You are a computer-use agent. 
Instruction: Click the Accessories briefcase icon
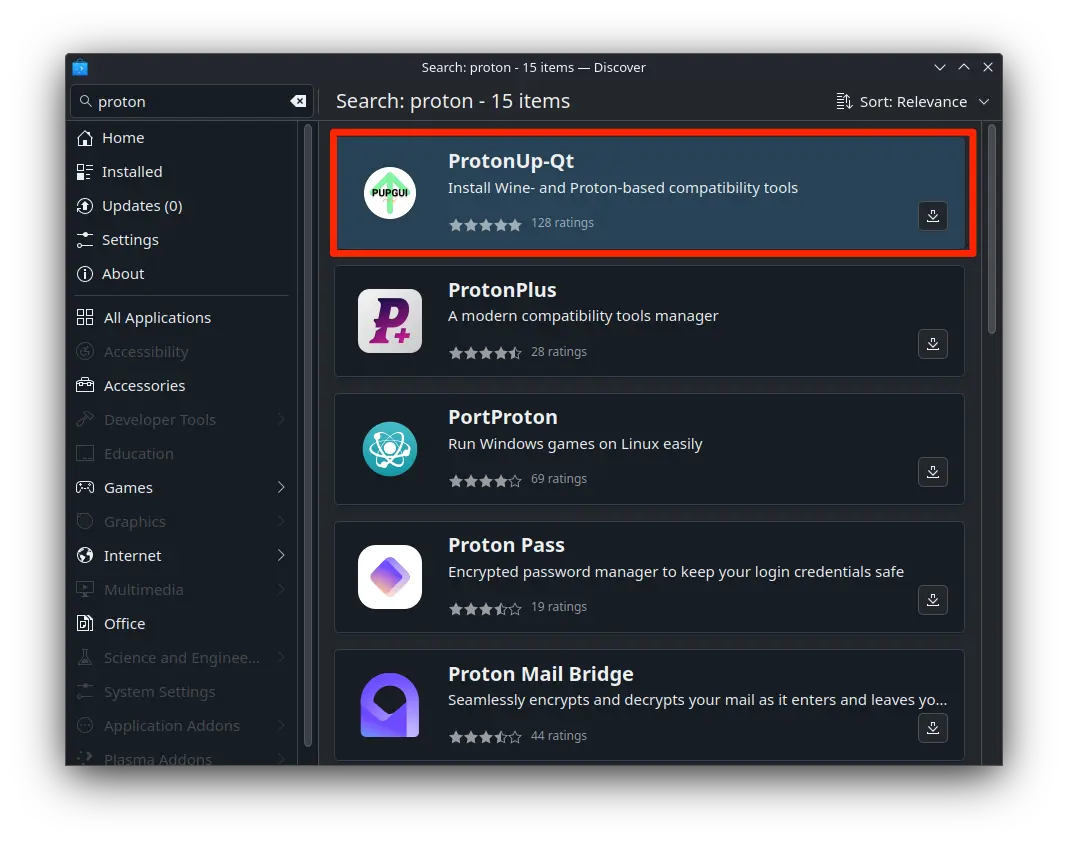(x=85, y=385)
